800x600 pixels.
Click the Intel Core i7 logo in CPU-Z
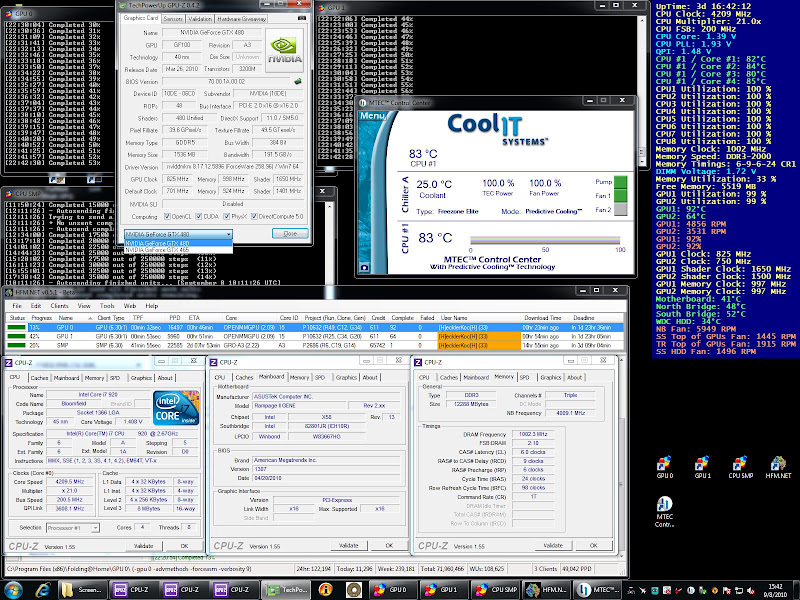176,408
